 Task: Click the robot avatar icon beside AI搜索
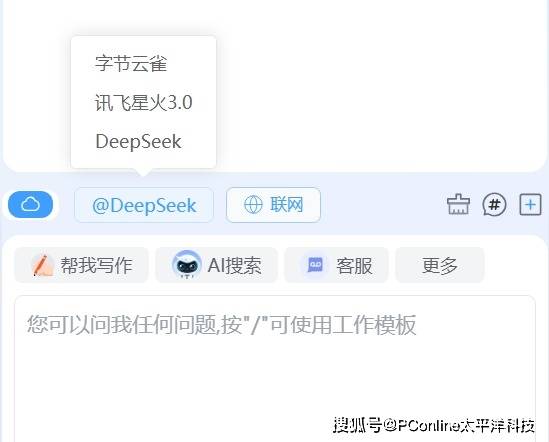tap(187, 265)
